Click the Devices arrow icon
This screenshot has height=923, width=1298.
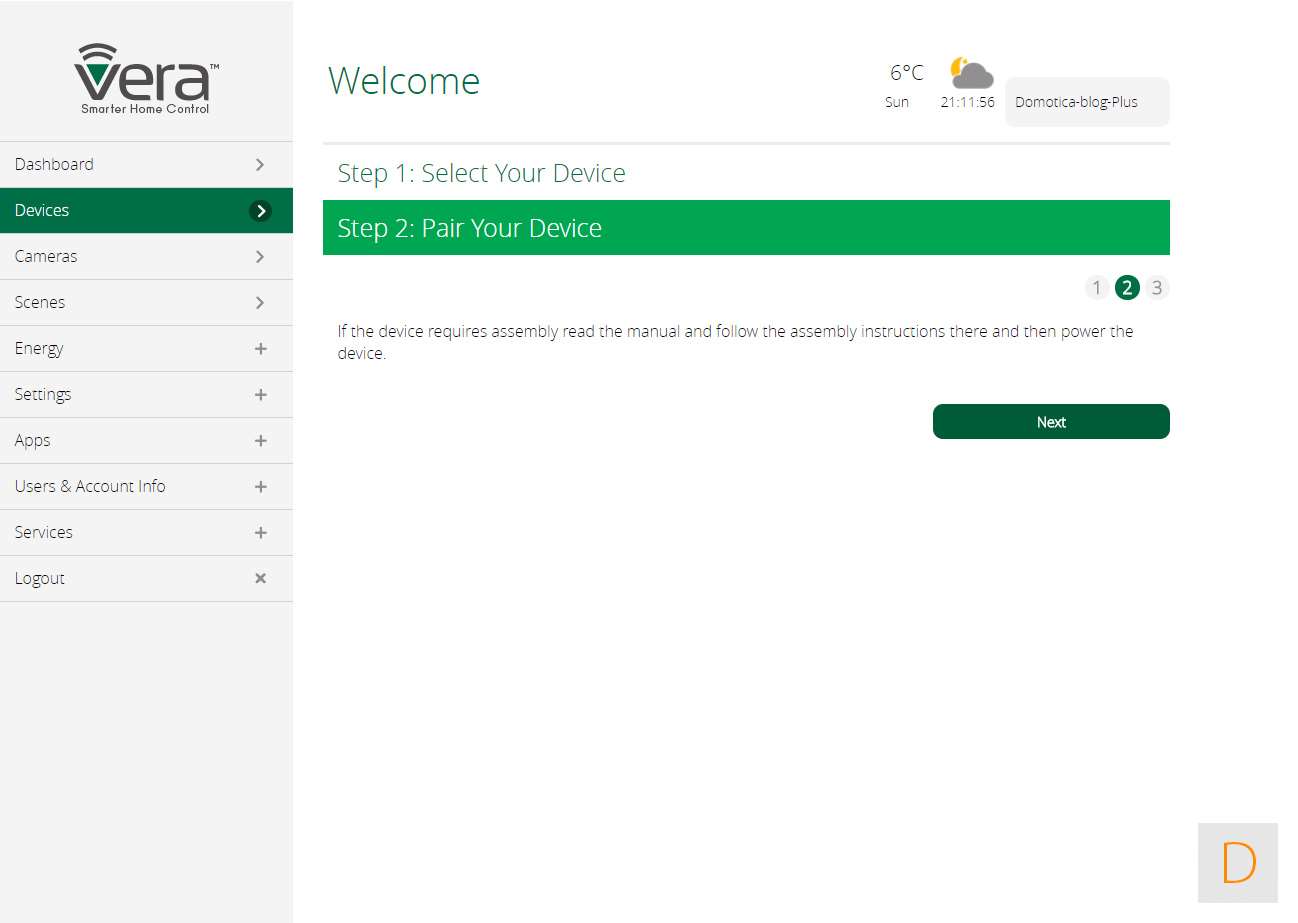click(260, 211)
